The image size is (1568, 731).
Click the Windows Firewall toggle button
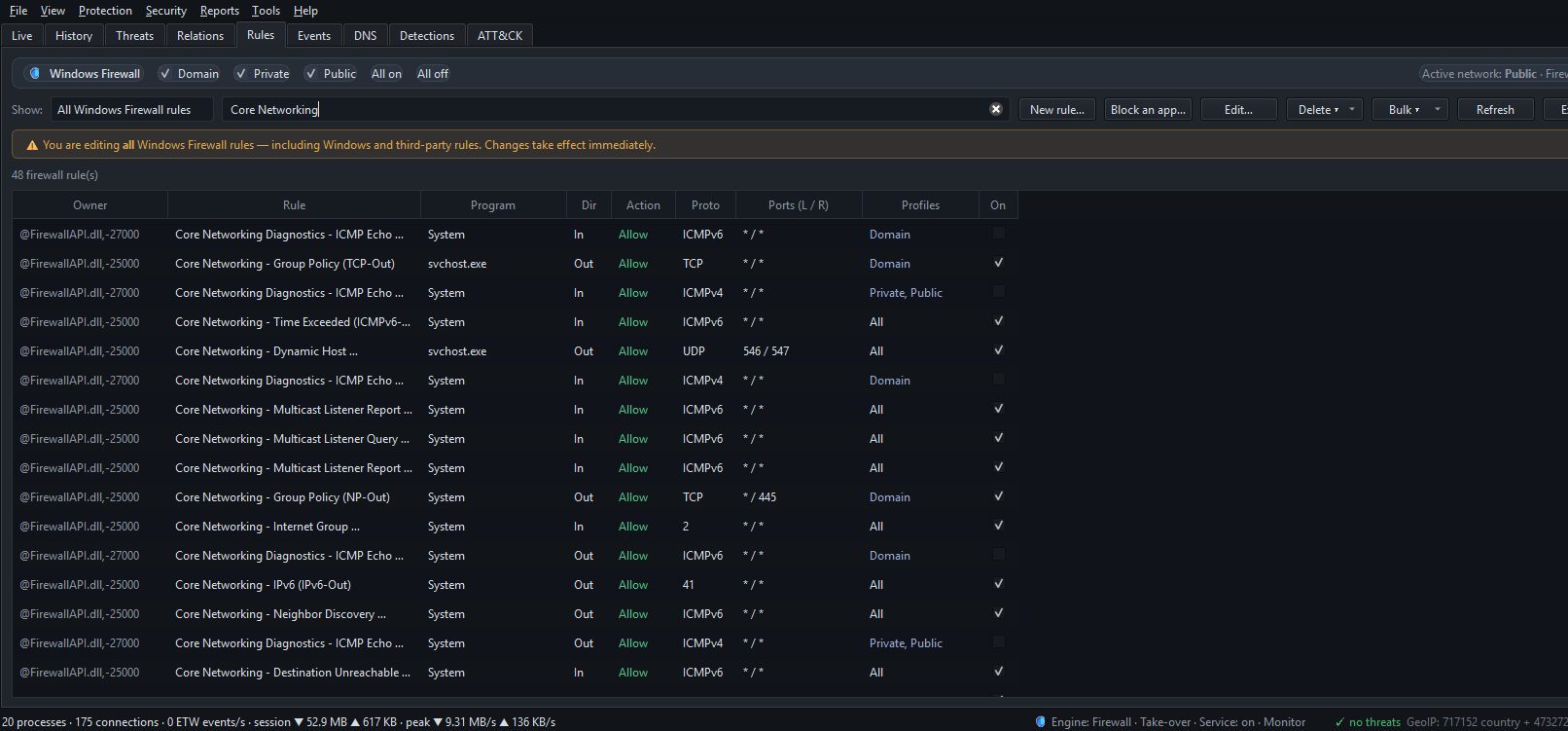(86, 74)
